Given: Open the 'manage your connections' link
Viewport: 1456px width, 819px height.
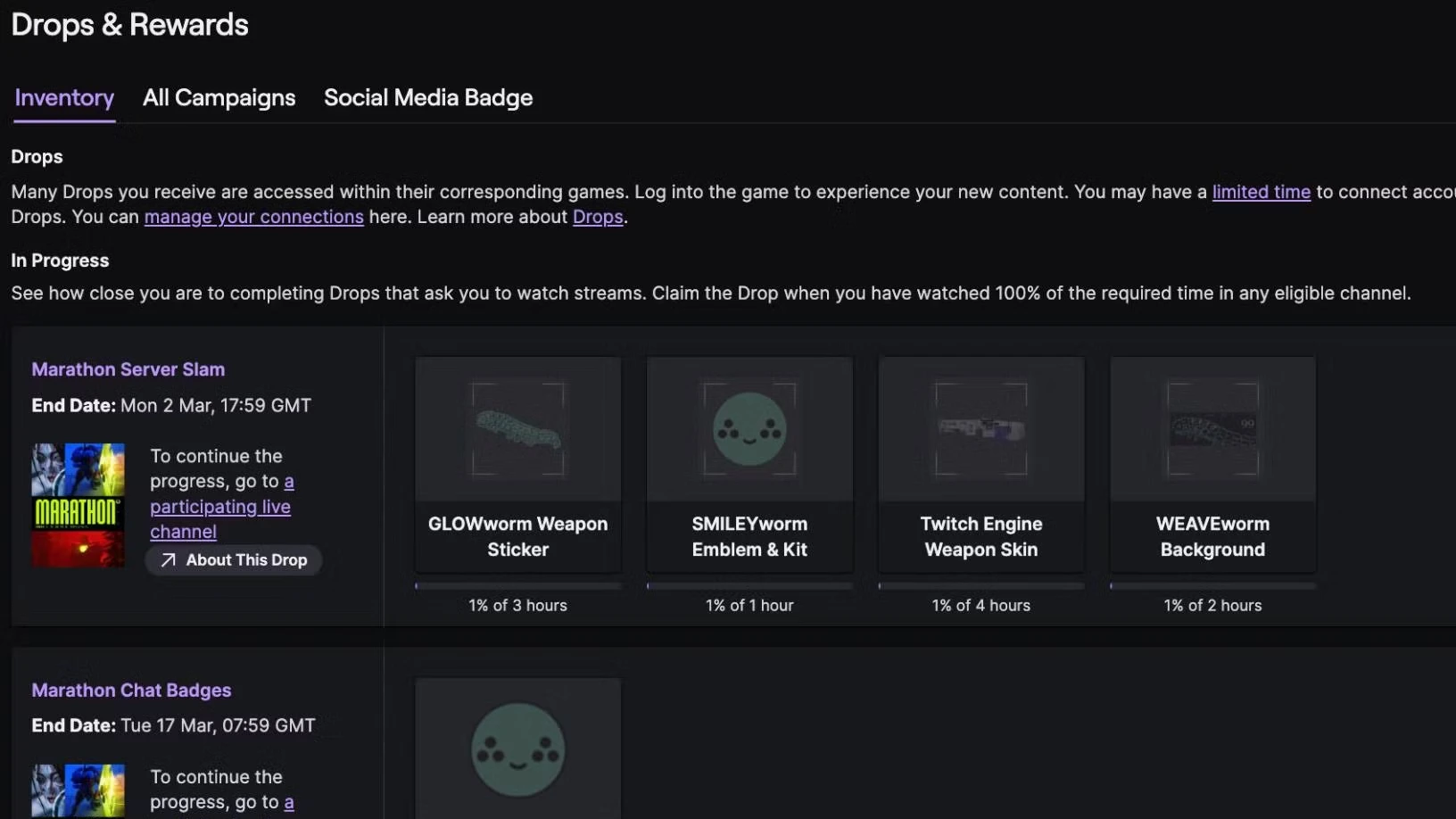Looking at the screenshot, I should point(254,217).
